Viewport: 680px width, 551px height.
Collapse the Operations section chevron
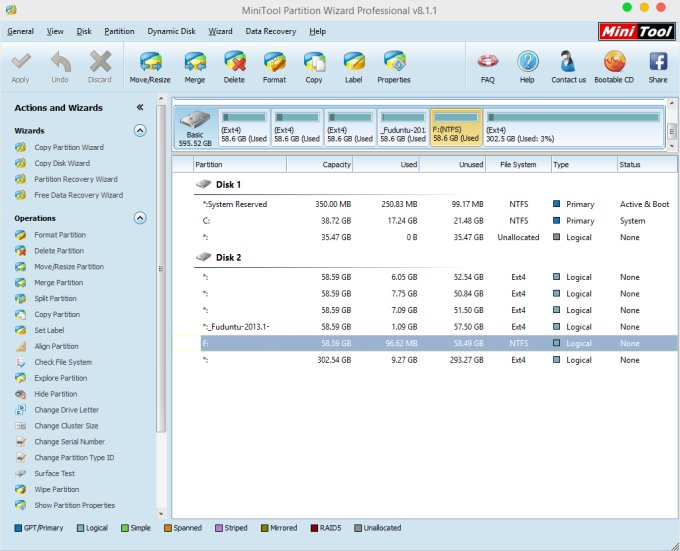pos(140,218)
